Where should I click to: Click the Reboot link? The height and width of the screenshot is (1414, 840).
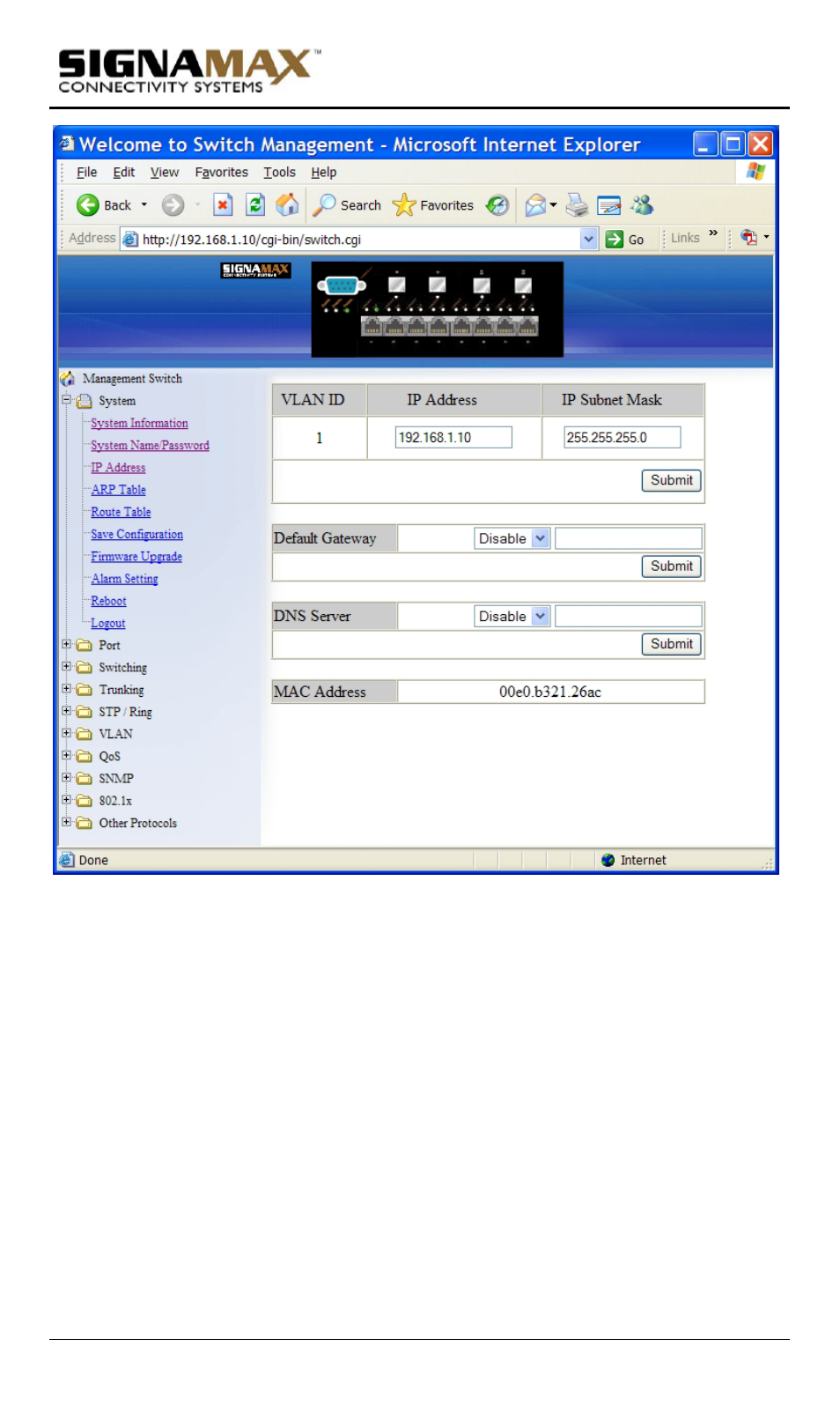(109, 602)
